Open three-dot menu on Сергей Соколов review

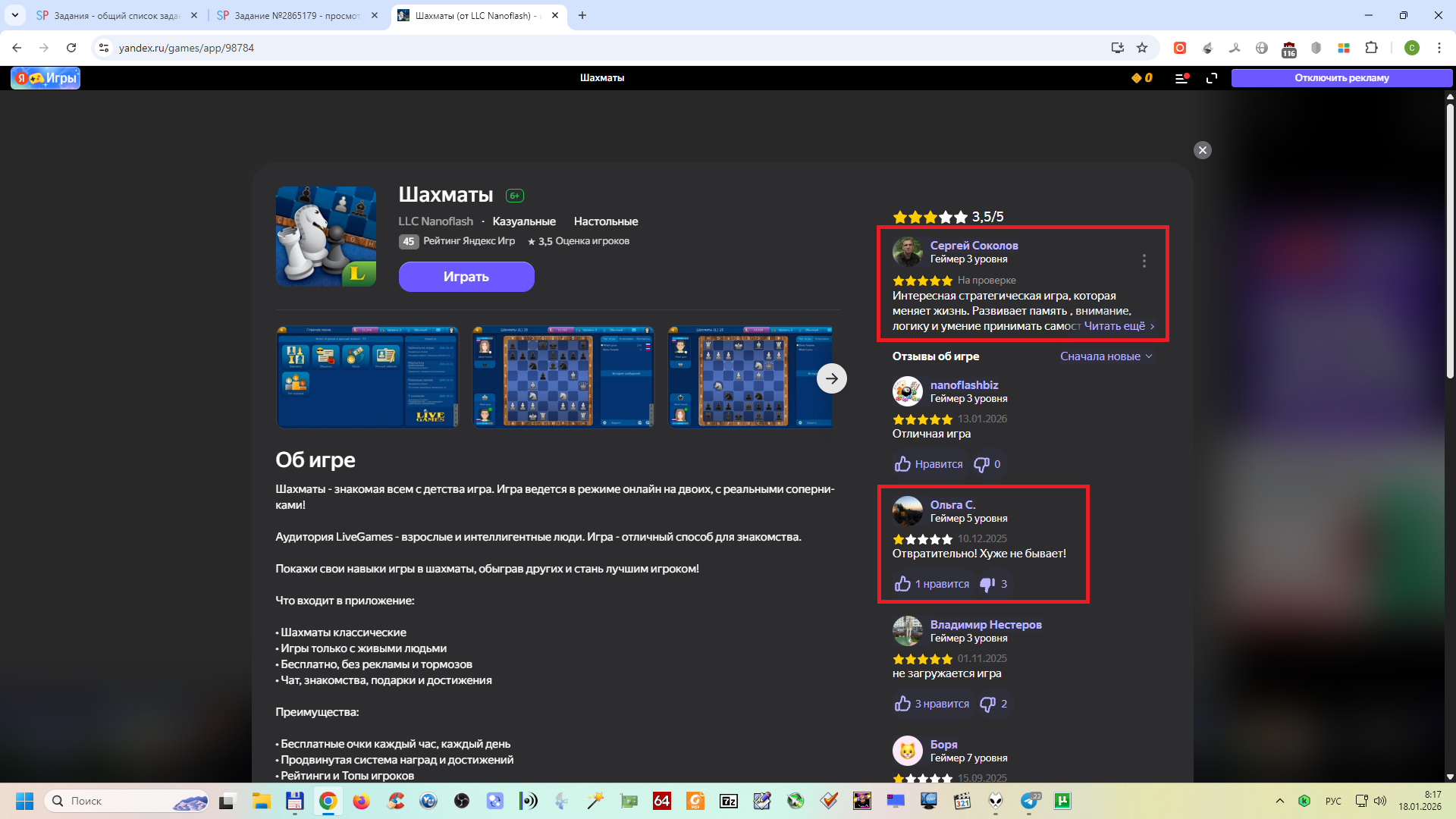point(1144,261)
